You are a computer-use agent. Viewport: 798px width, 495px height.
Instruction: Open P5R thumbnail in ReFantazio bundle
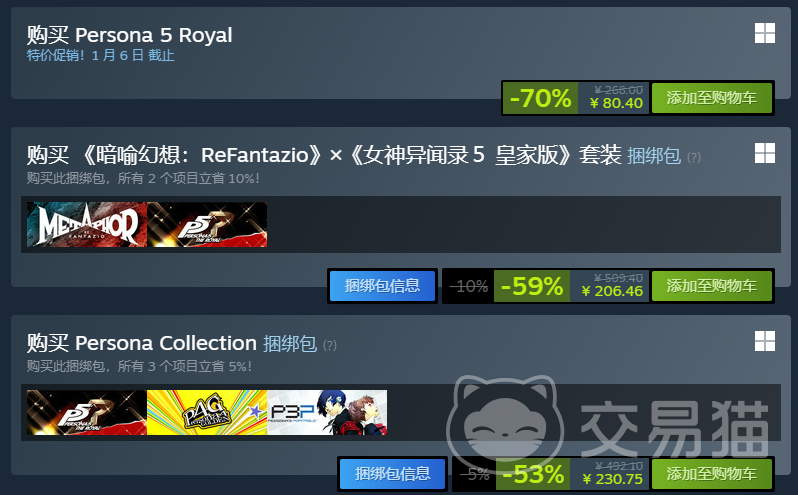[207, 224]
